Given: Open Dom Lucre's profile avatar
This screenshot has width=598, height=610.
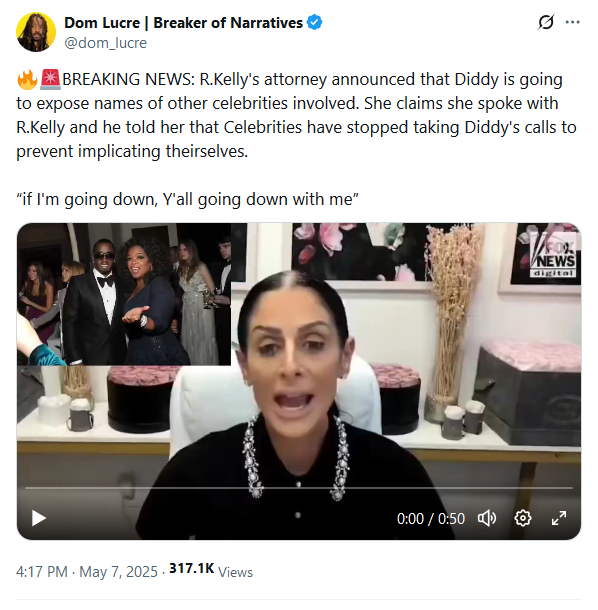Looking at the screenshot, I should point(36,32).
